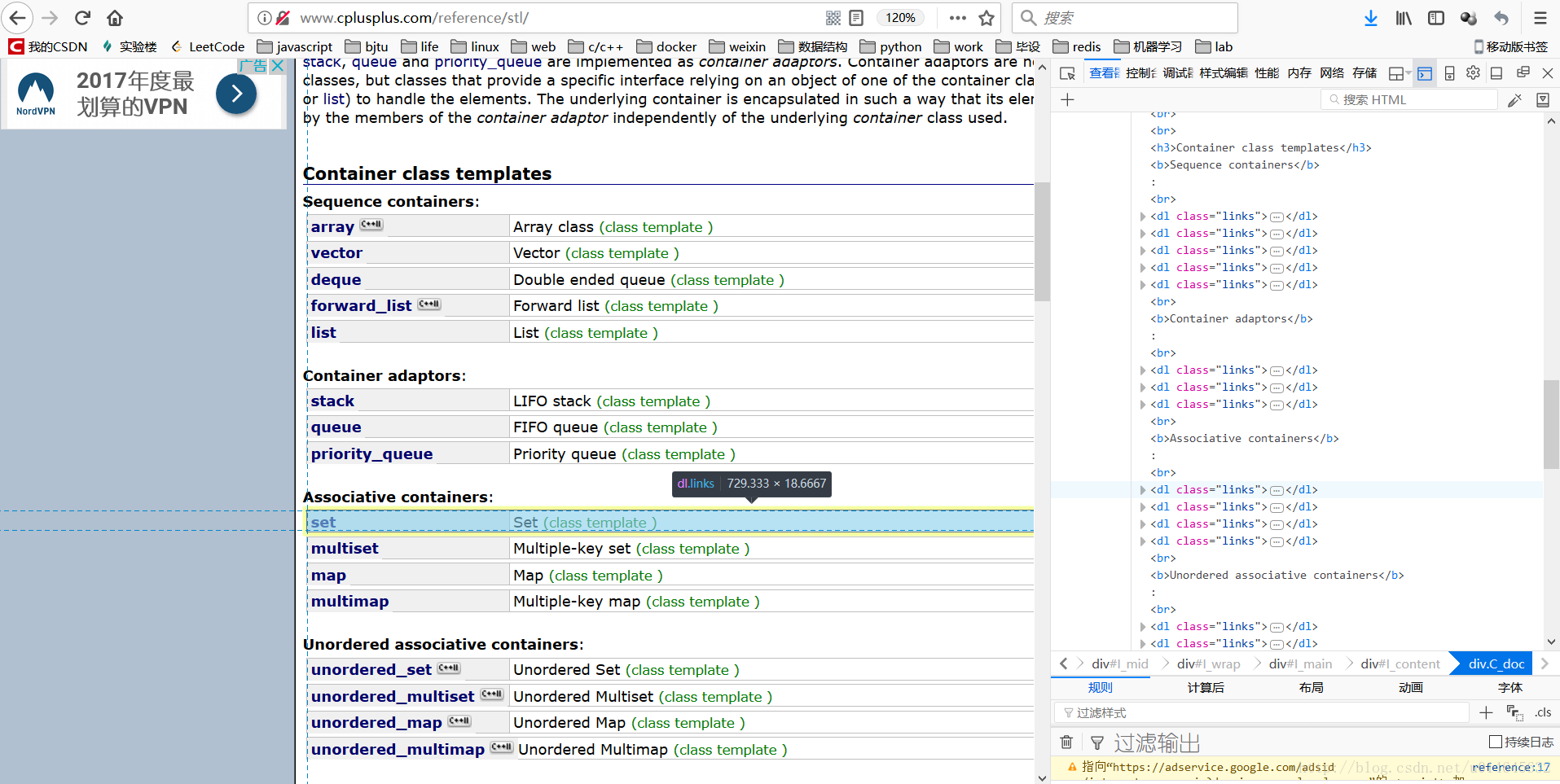Switch to the 计算后 sidebar tab
This screenshot has height=784, width=1560.
[x=1206, y=688]
